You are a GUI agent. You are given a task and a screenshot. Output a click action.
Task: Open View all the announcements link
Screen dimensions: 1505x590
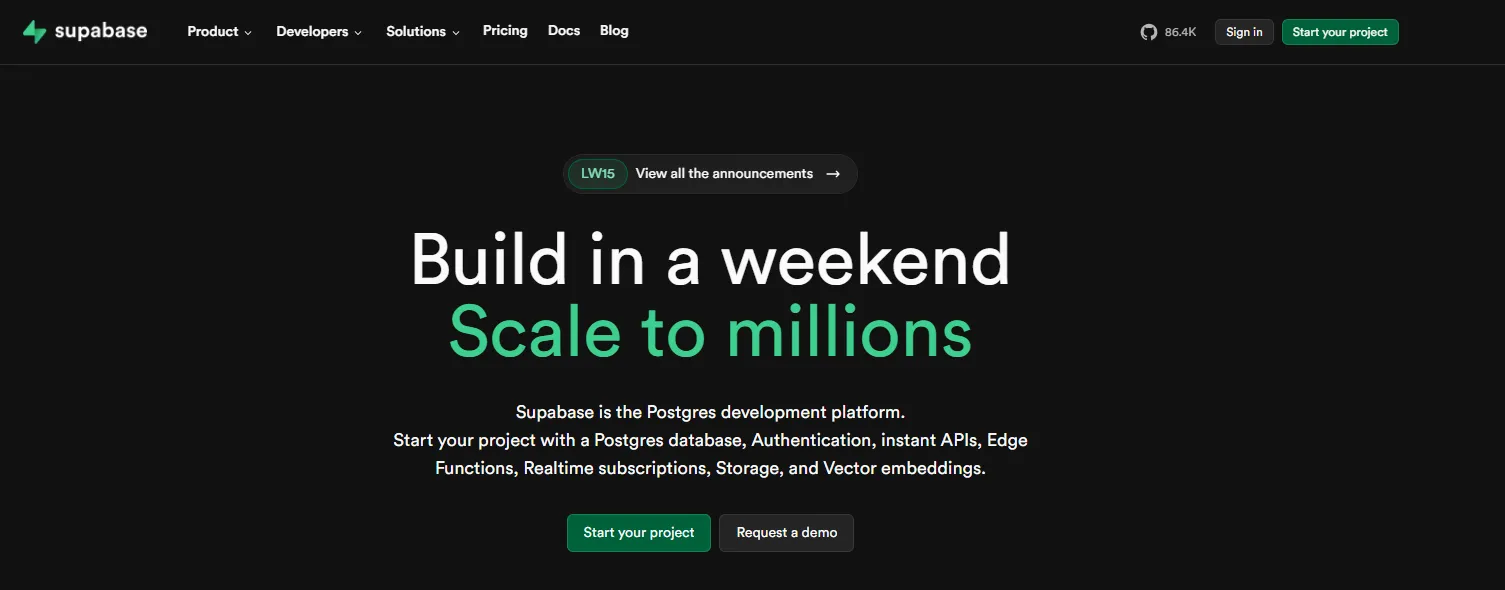(x=724, y=174)
